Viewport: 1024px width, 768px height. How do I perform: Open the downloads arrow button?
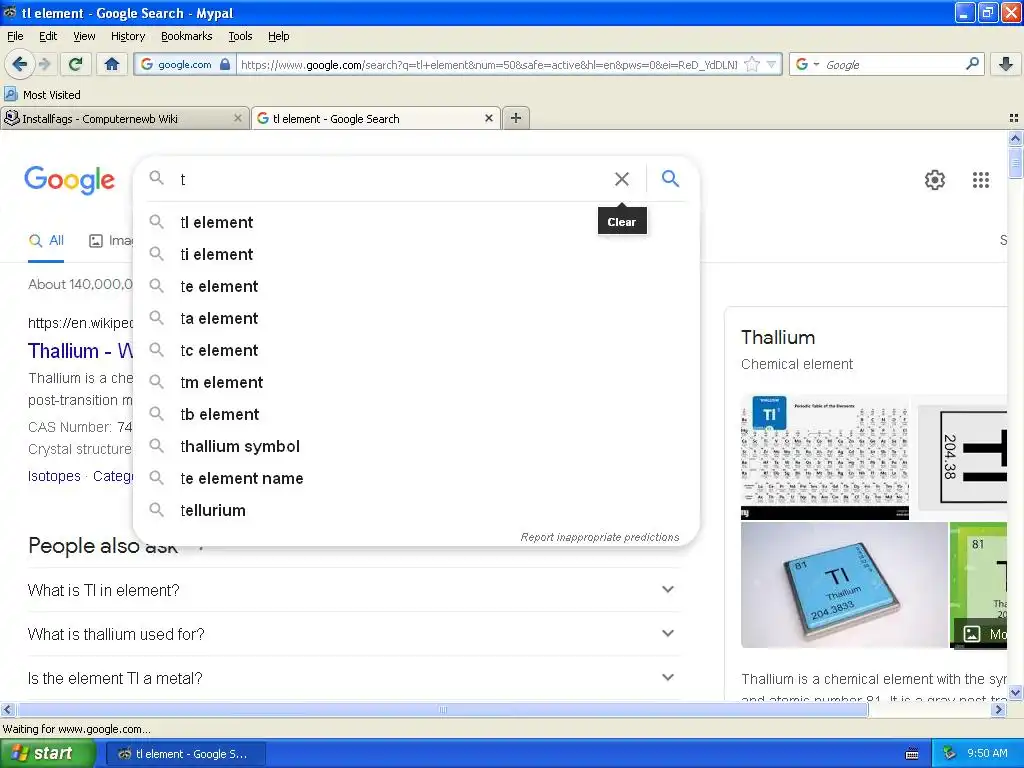point(1006,64)
